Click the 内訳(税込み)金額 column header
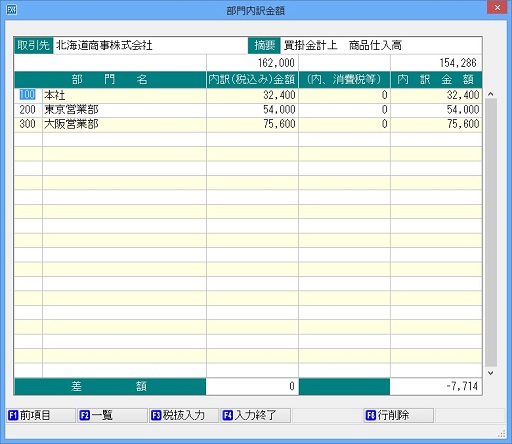Viewport: 512px width, 444px height. 252,80
